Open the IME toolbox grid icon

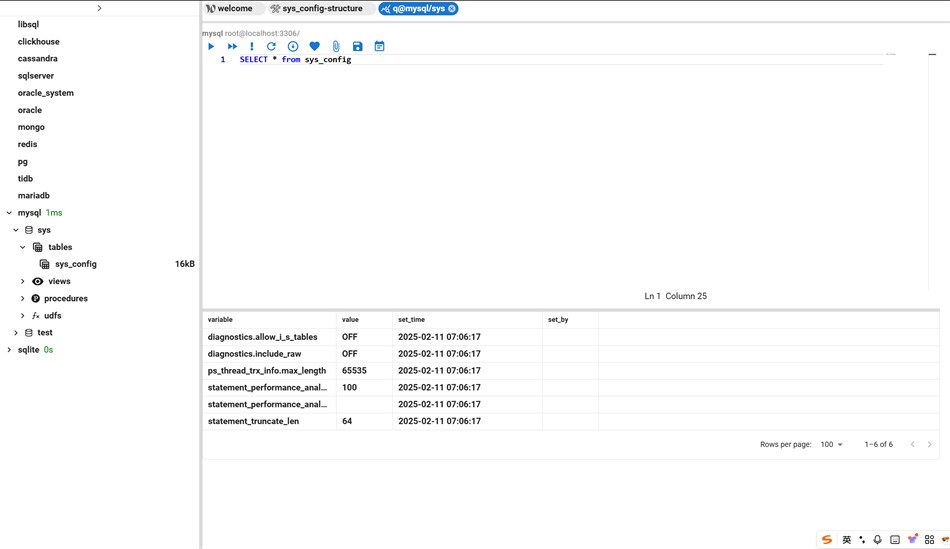click(929, 539)
